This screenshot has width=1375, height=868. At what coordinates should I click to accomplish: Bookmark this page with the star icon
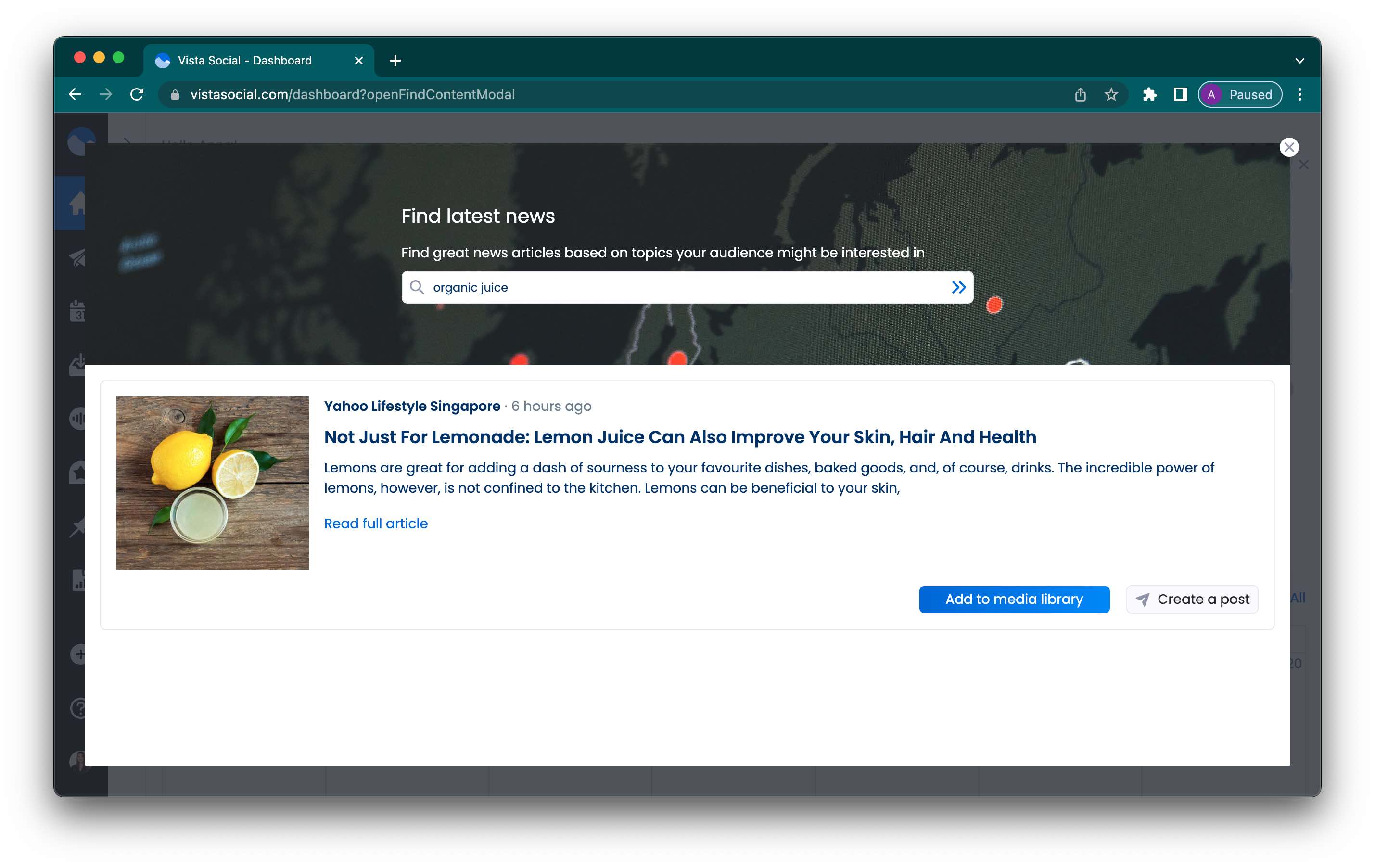coord(1110,94)
